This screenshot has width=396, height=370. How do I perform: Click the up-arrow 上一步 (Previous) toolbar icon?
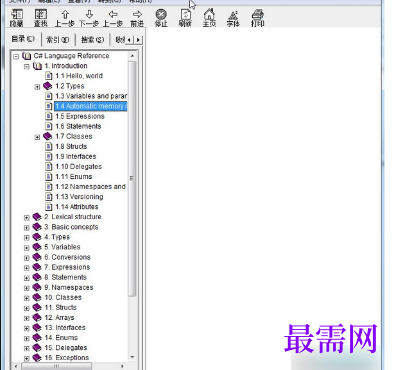click(x=65, y=18)
